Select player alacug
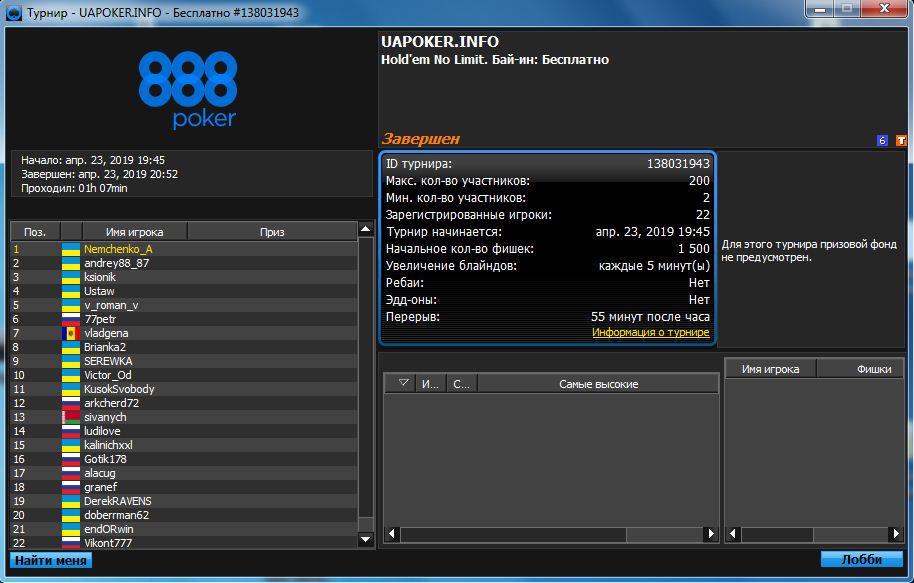This screenshot has width=914, height=583. click(184, 473)
